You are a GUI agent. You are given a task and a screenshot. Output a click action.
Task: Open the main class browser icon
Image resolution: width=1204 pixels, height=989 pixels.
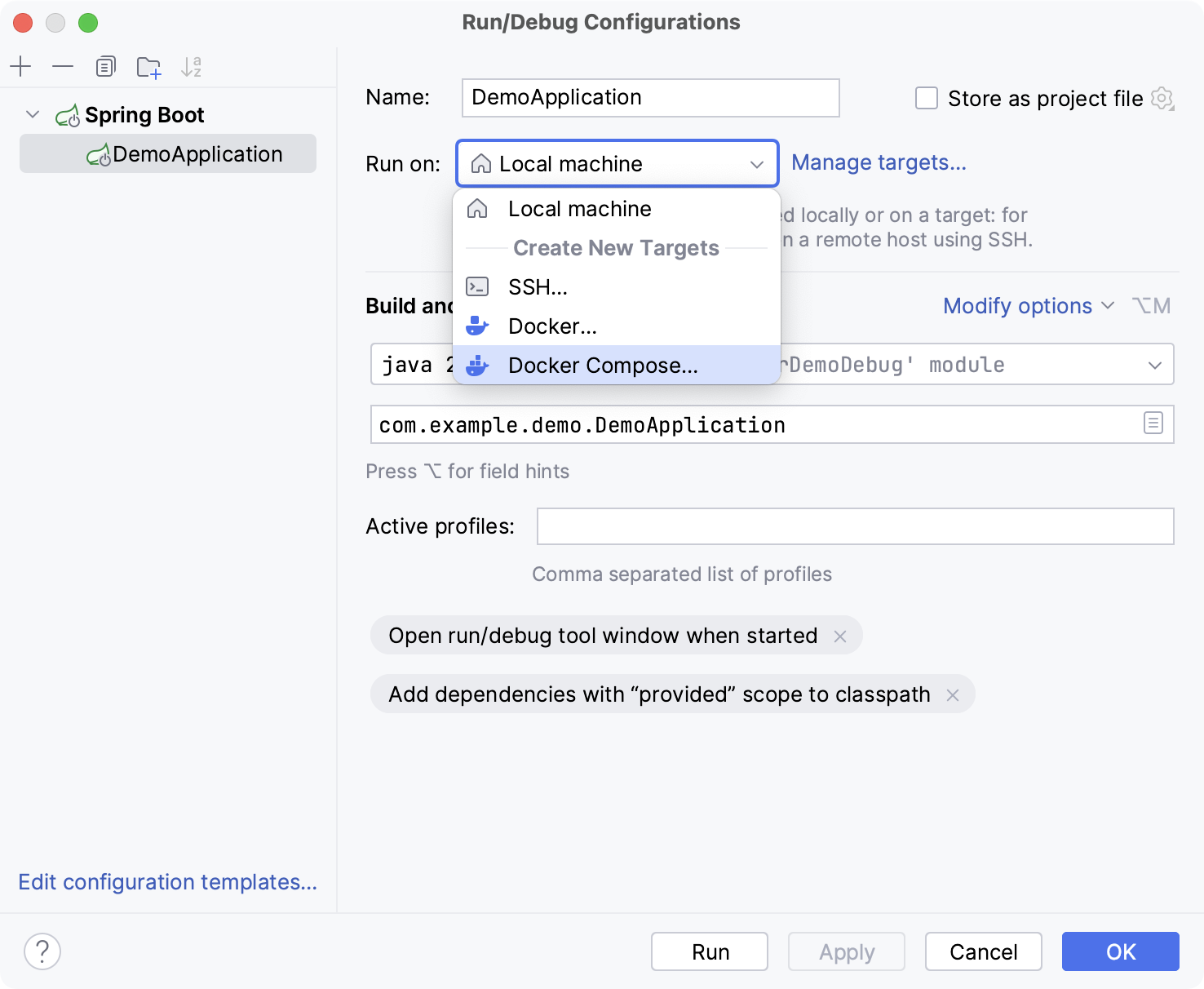pos(1153,424)
